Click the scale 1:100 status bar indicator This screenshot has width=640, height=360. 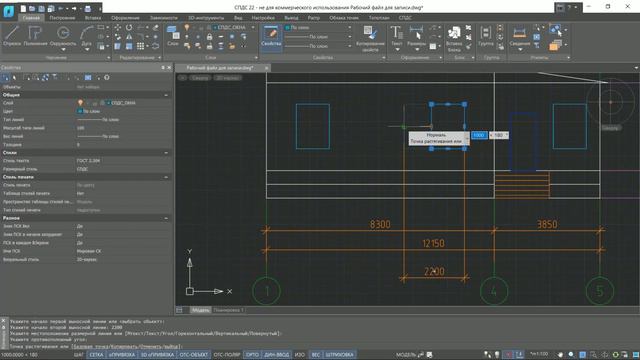click(x=539, y=354)
